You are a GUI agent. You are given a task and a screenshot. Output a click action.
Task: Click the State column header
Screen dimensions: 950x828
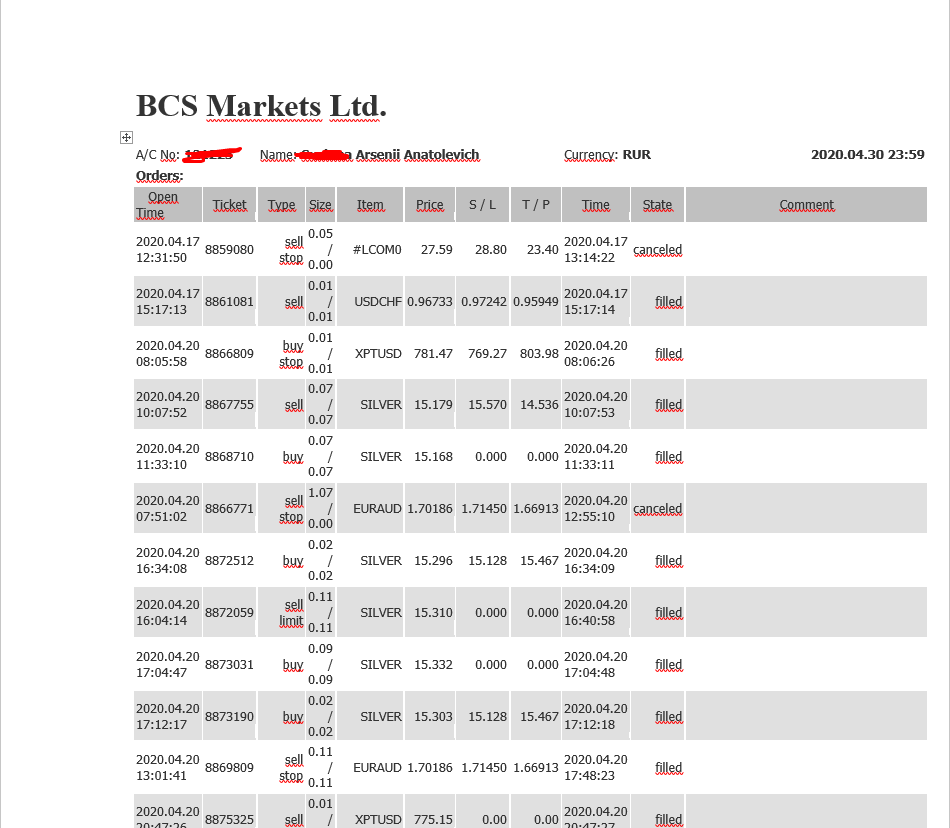(657, 205)
